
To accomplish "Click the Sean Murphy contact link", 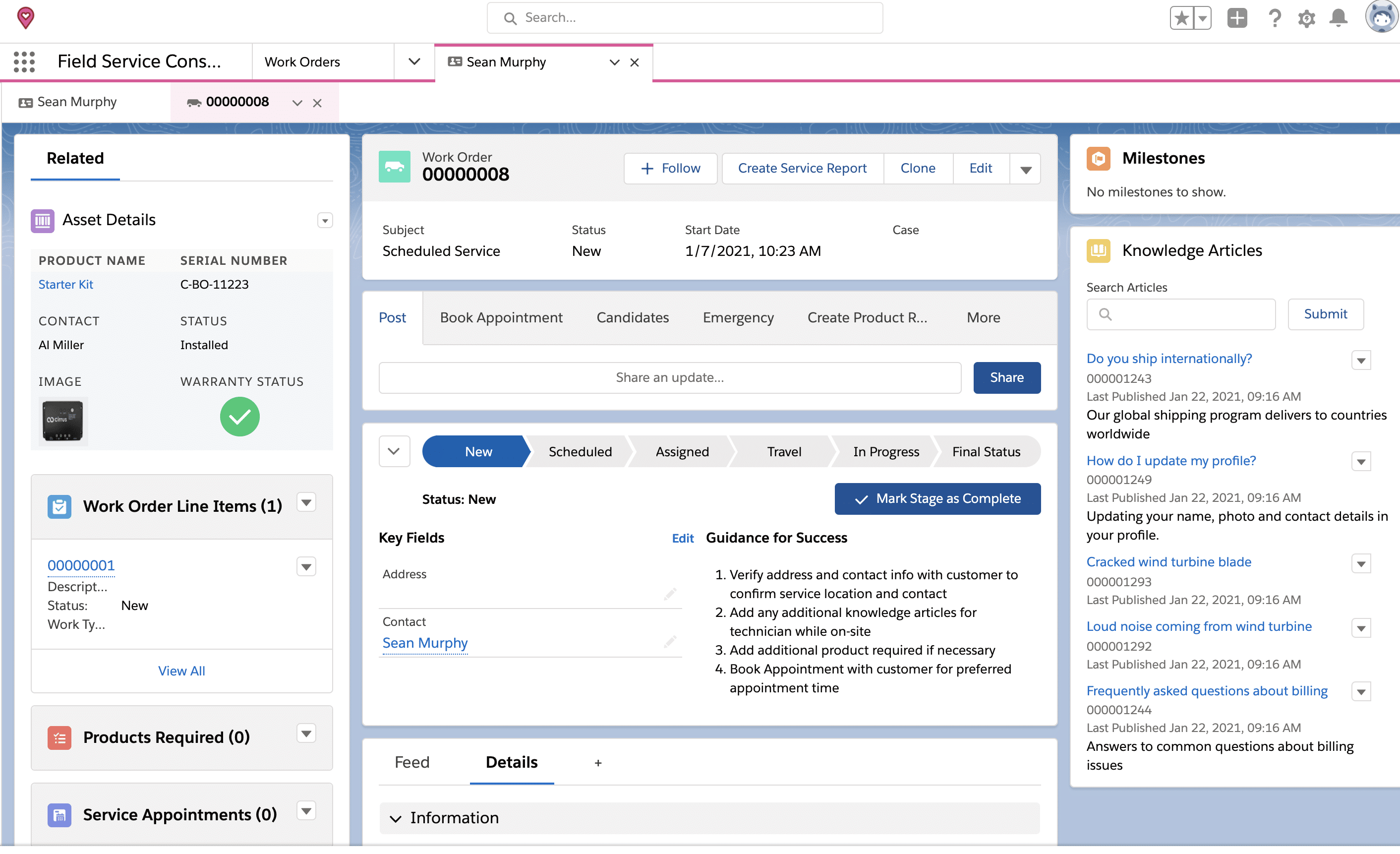I will click(425, 642).
